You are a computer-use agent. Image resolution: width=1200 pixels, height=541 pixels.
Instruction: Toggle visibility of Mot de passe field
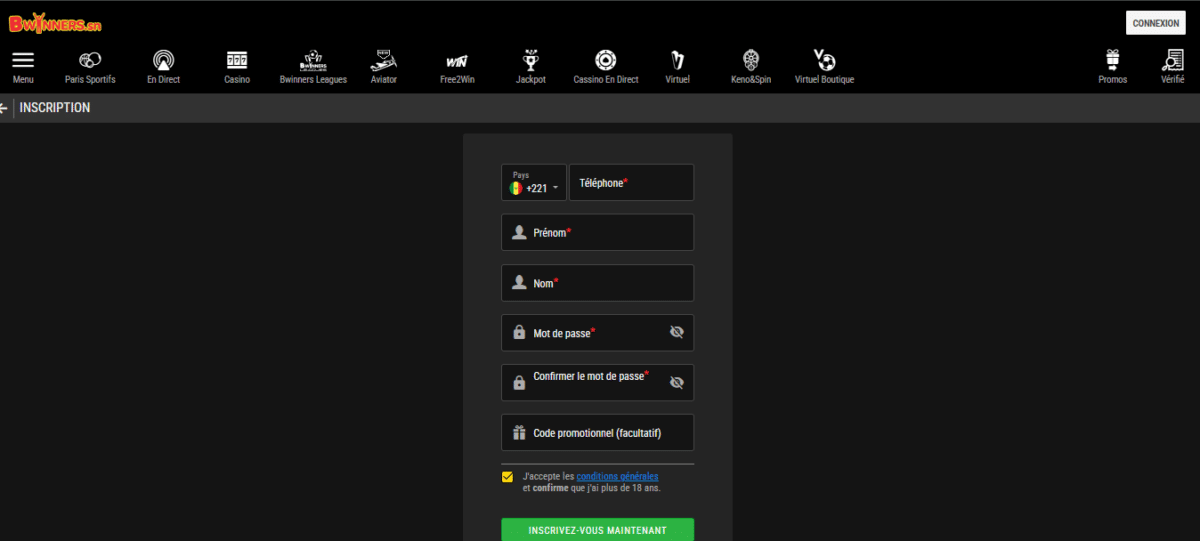pyautogui.click(x=677, y=332)
